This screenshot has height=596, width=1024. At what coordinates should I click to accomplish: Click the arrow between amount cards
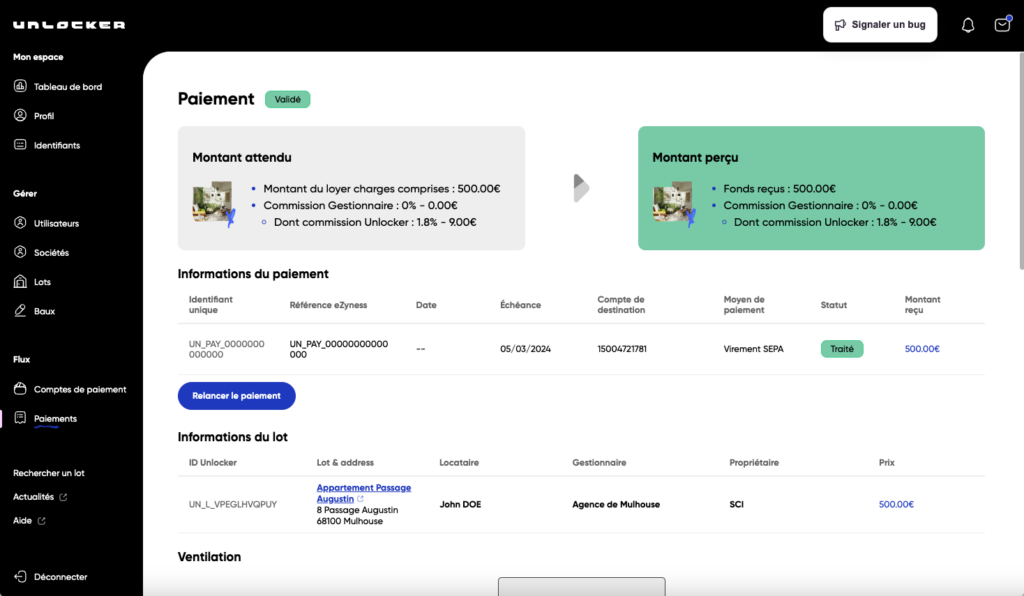[580, 188]
